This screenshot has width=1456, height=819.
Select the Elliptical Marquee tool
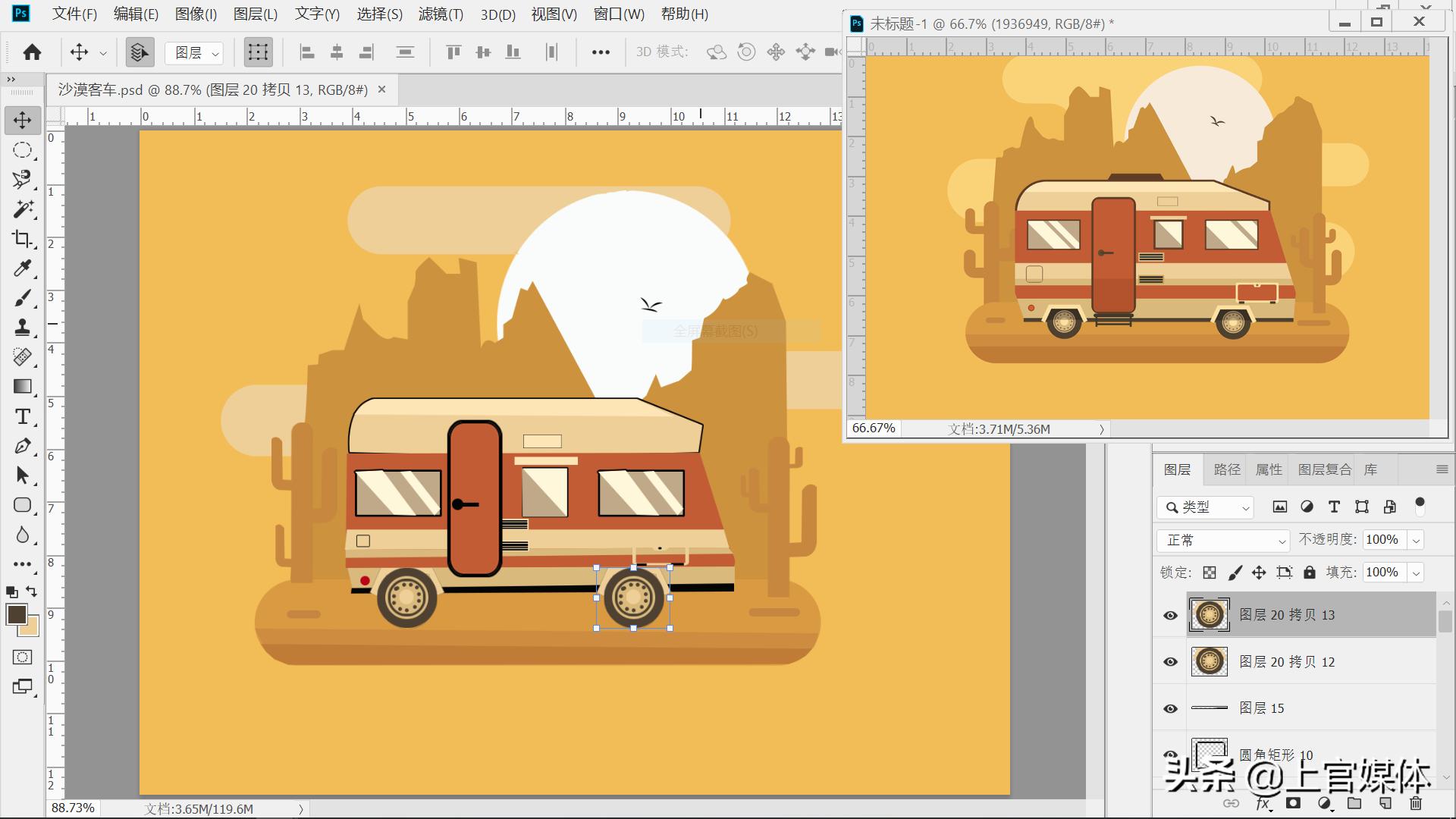[22, 150]
